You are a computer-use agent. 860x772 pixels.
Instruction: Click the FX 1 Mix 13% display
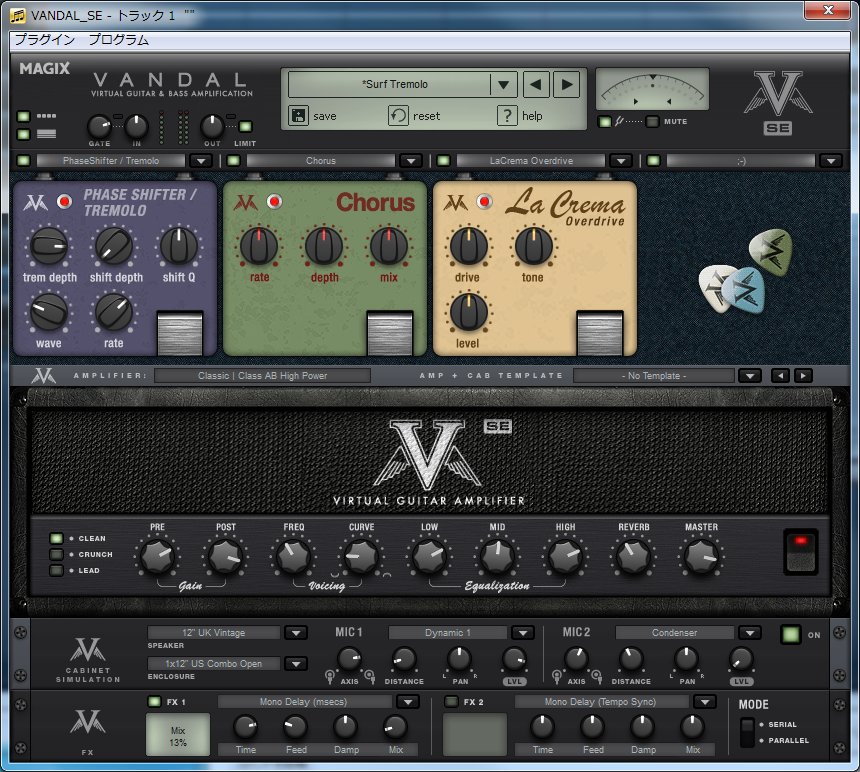point(178,735)
